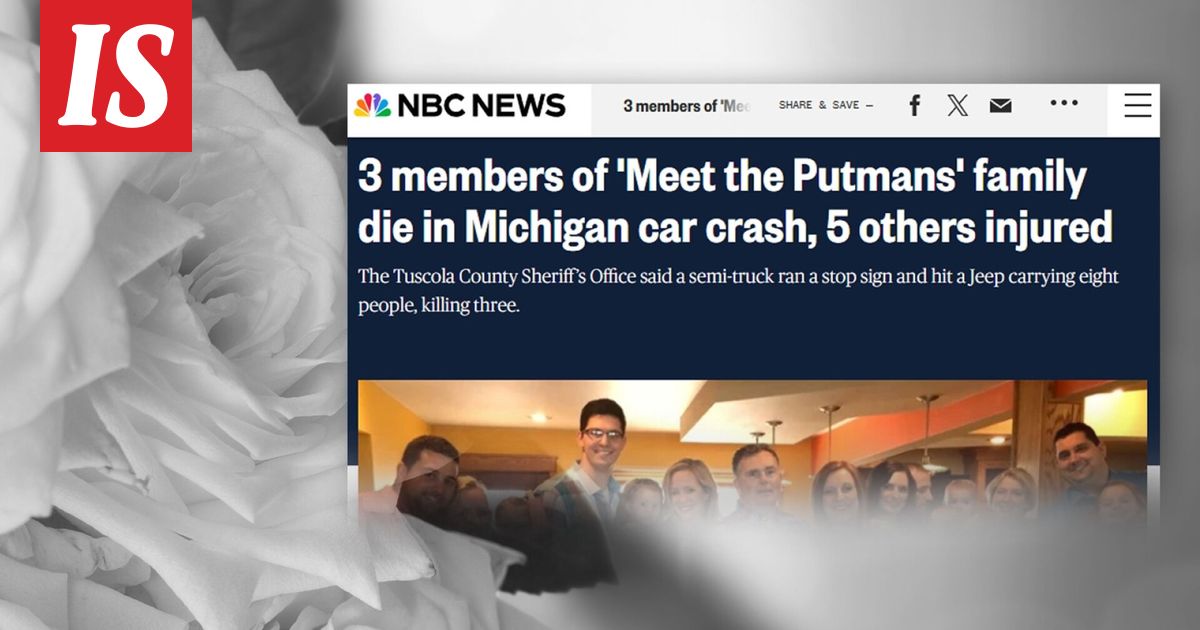
Task: Click the Facebook share icon
Action: [x=914, y=106]
